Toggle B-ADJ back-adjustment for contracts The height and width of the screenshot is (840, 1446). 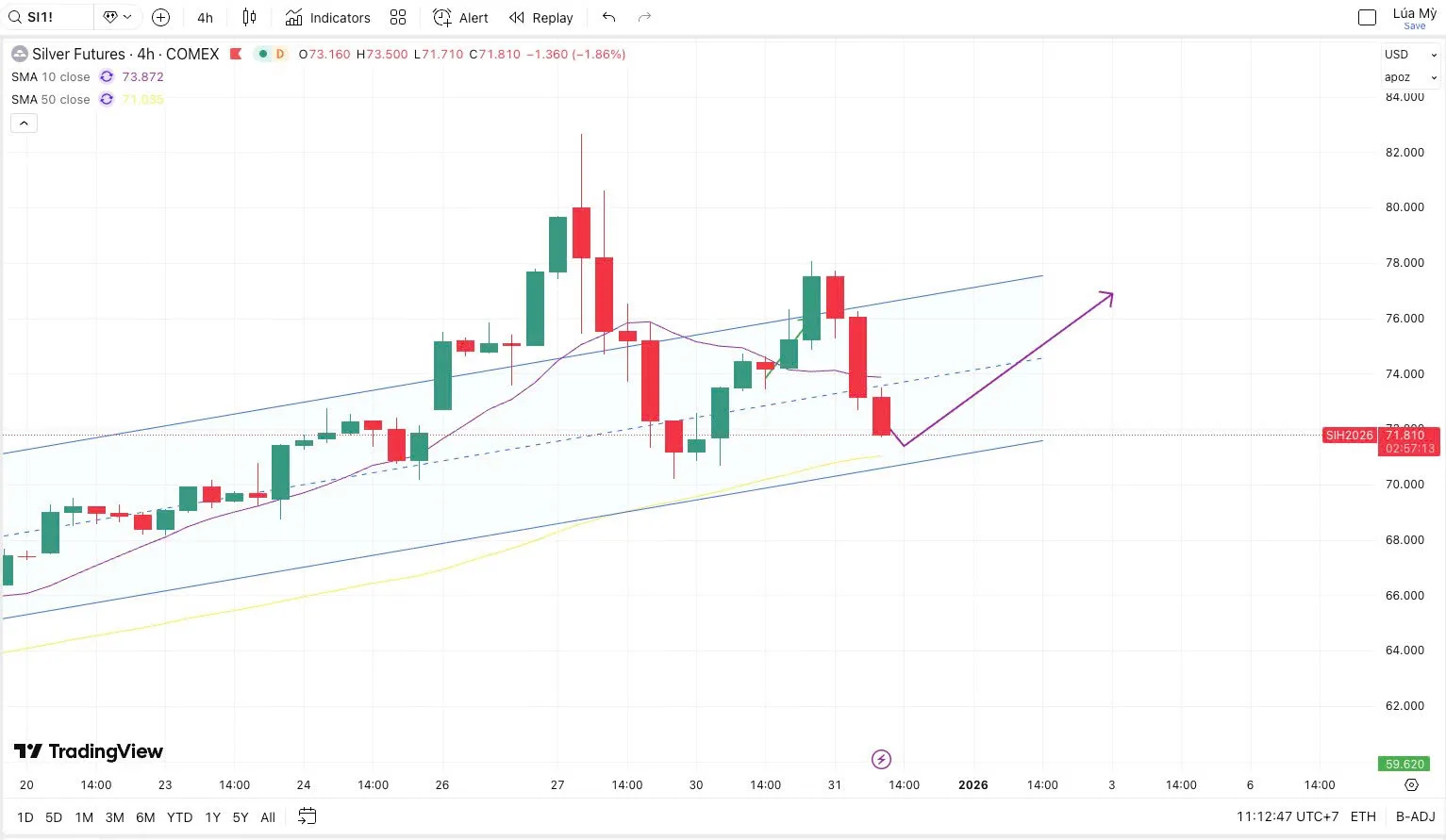[x=1415, y=816]
